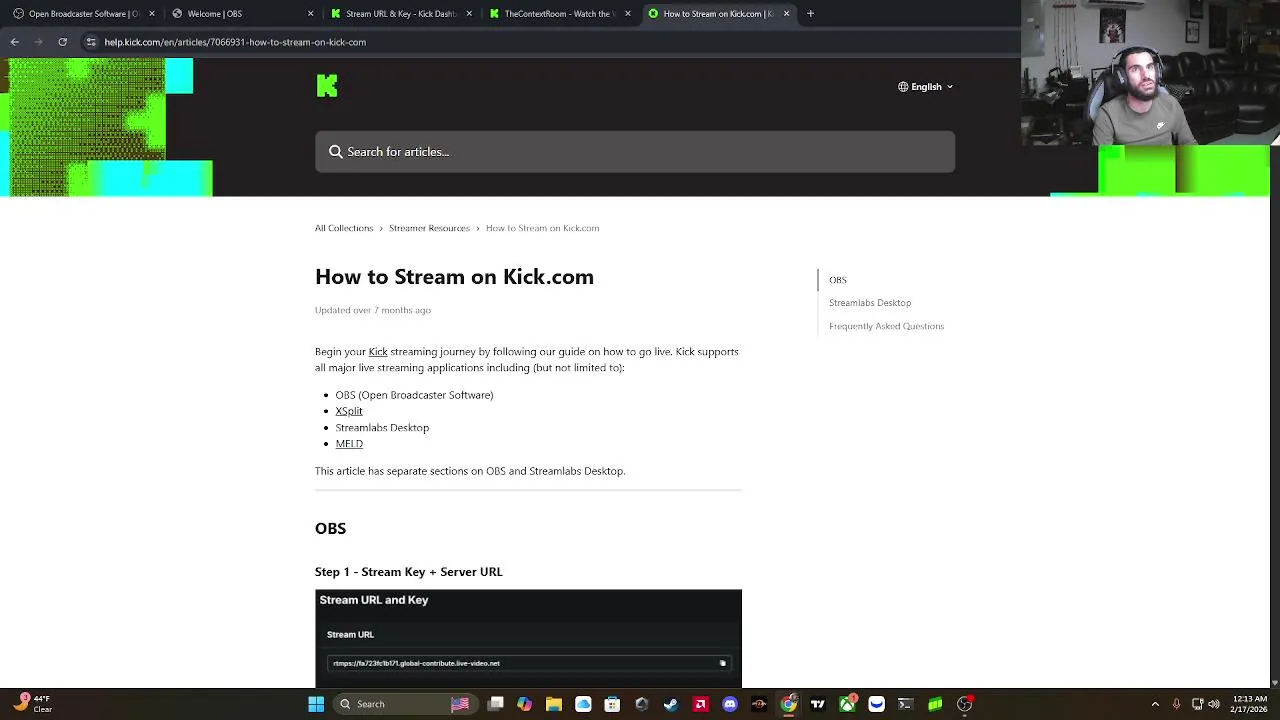1280x720 pixels.
Task: Open the Windows Start menu
Action: (316, 704)
